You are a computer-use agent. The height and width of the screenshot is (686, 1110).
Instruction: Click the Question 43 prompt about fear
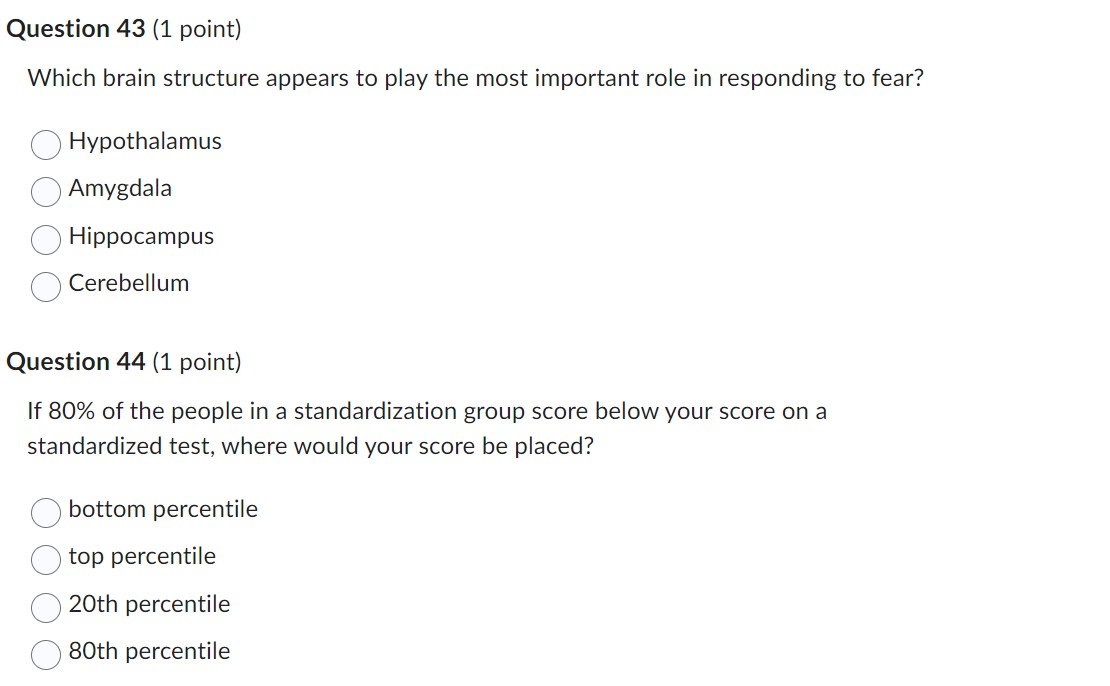point(475,78)
